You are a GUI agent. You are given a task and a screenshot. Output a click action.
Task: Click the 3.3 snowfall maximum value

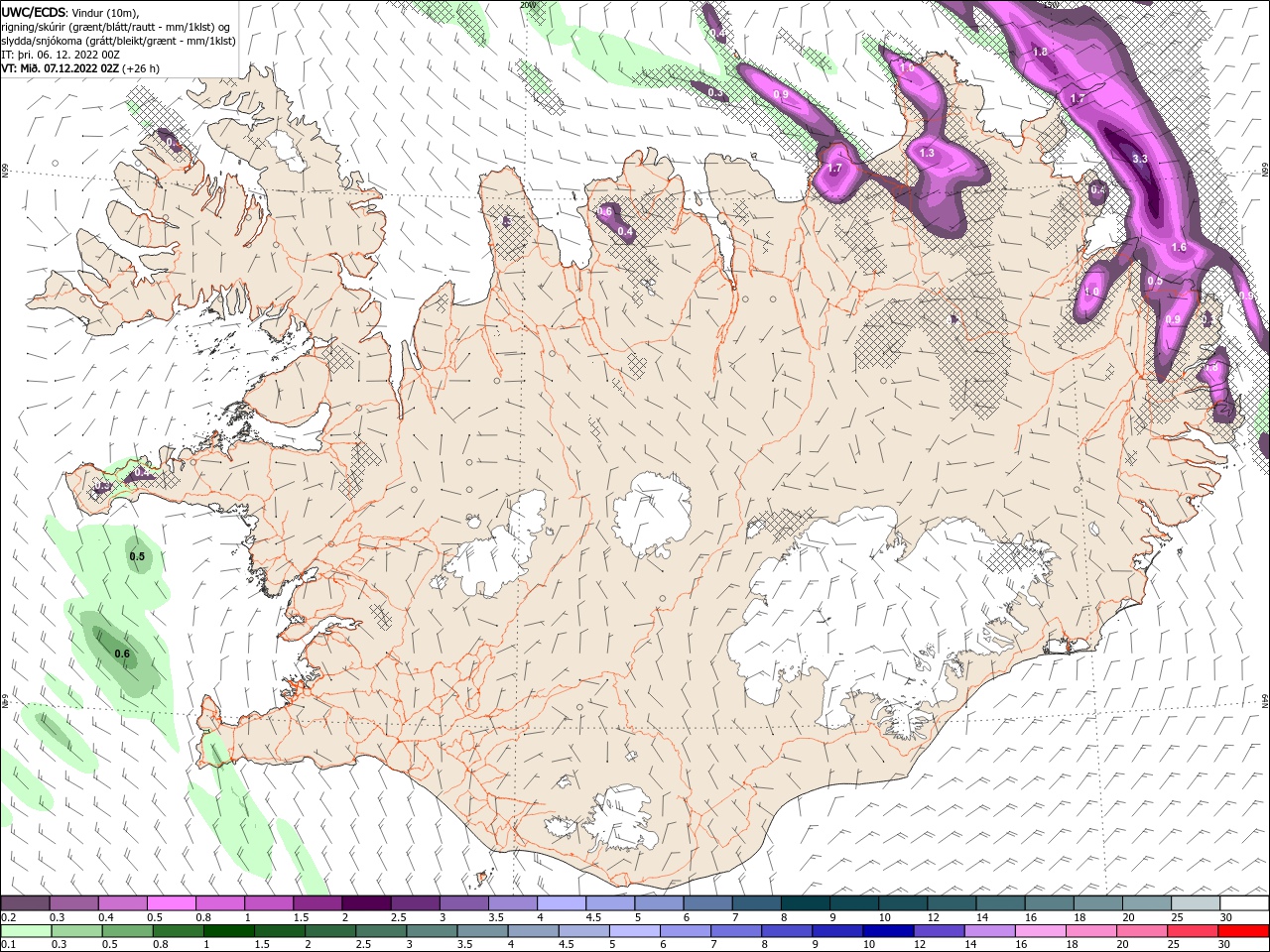1140,159
